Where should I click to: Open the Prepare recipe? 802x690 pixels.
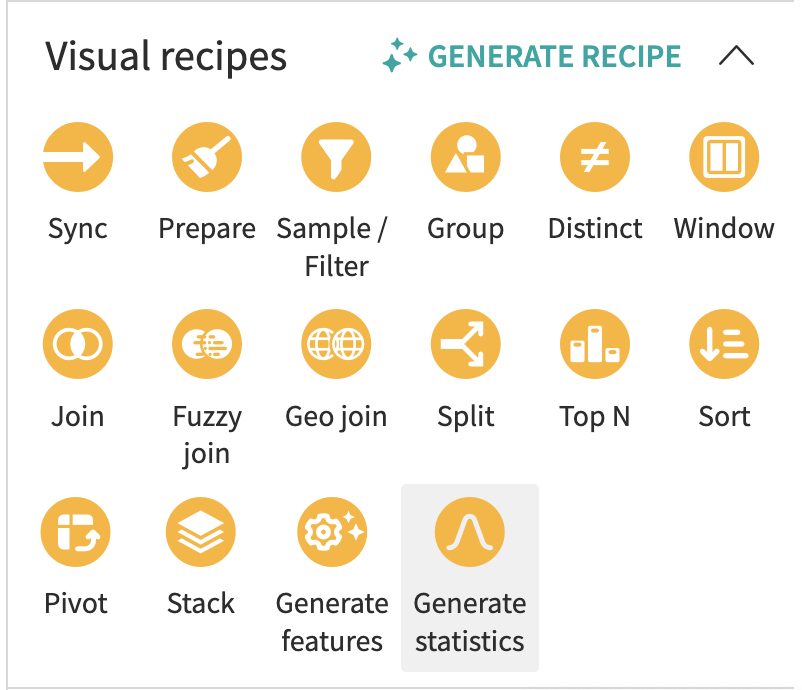tap(206, 156)
